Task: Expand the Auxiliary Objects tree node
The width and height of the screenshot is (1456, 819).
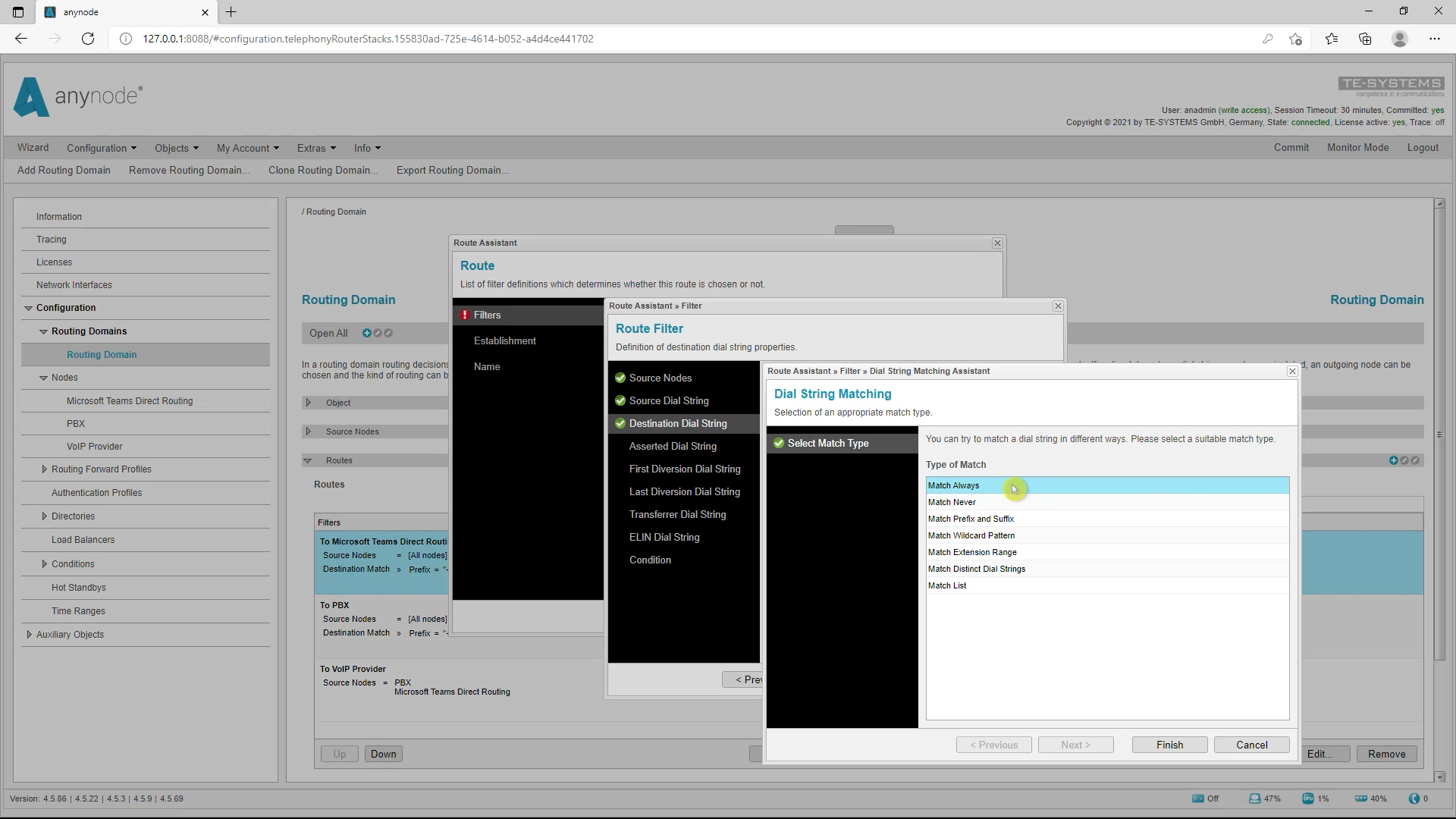Action: click(29, 635)
